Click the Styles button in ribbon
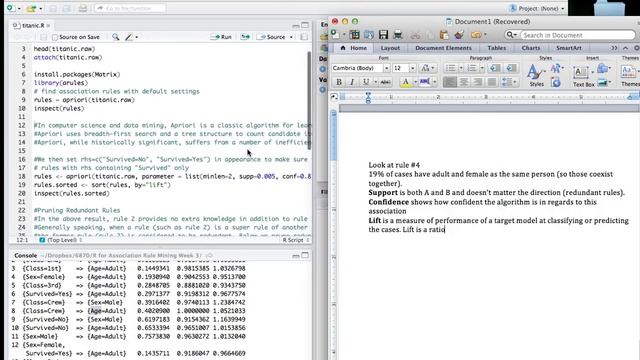640x360 pixels. [536, 75]
